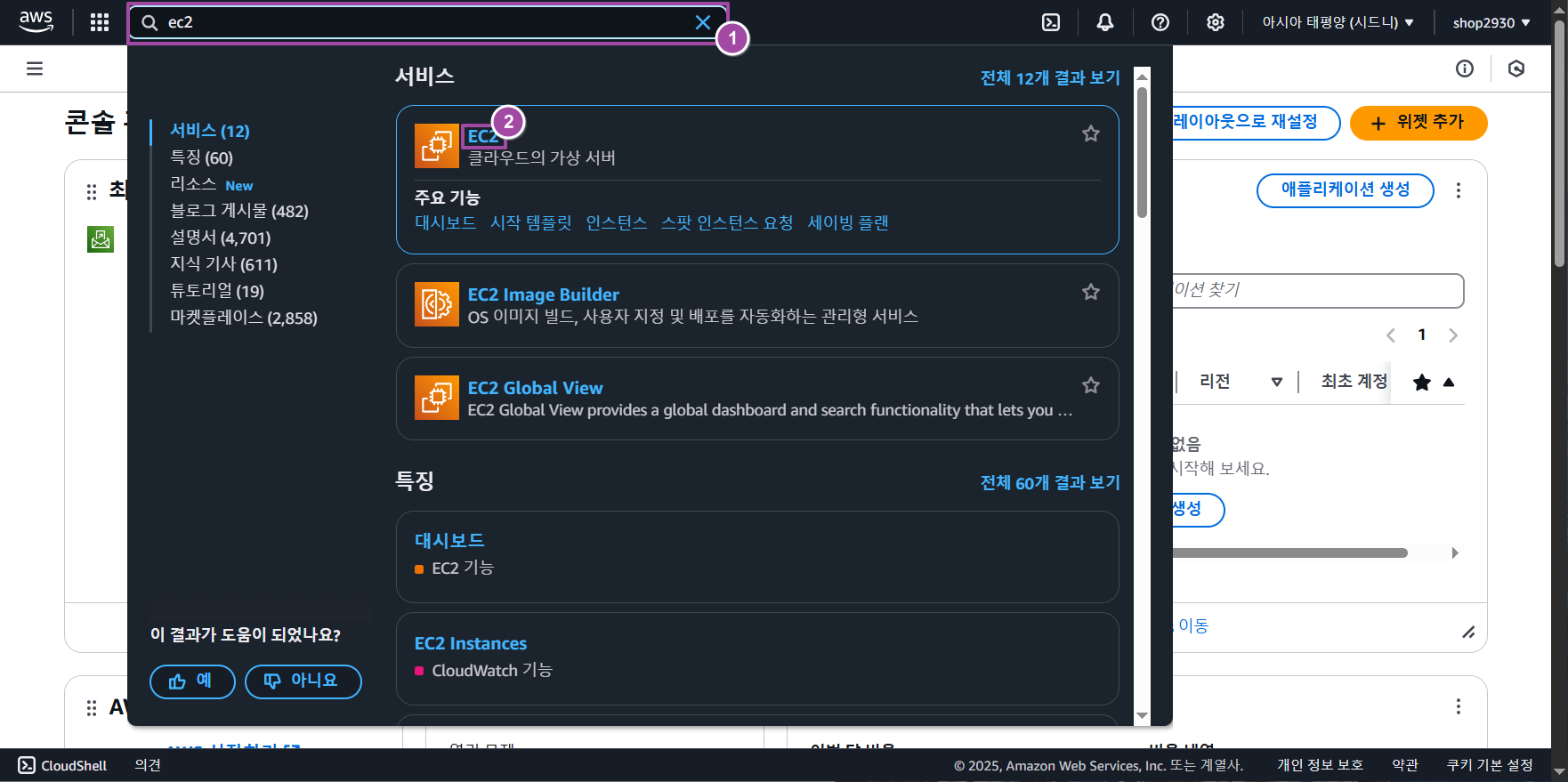Click 애플리케이션 생성 button

(1345, 190)
